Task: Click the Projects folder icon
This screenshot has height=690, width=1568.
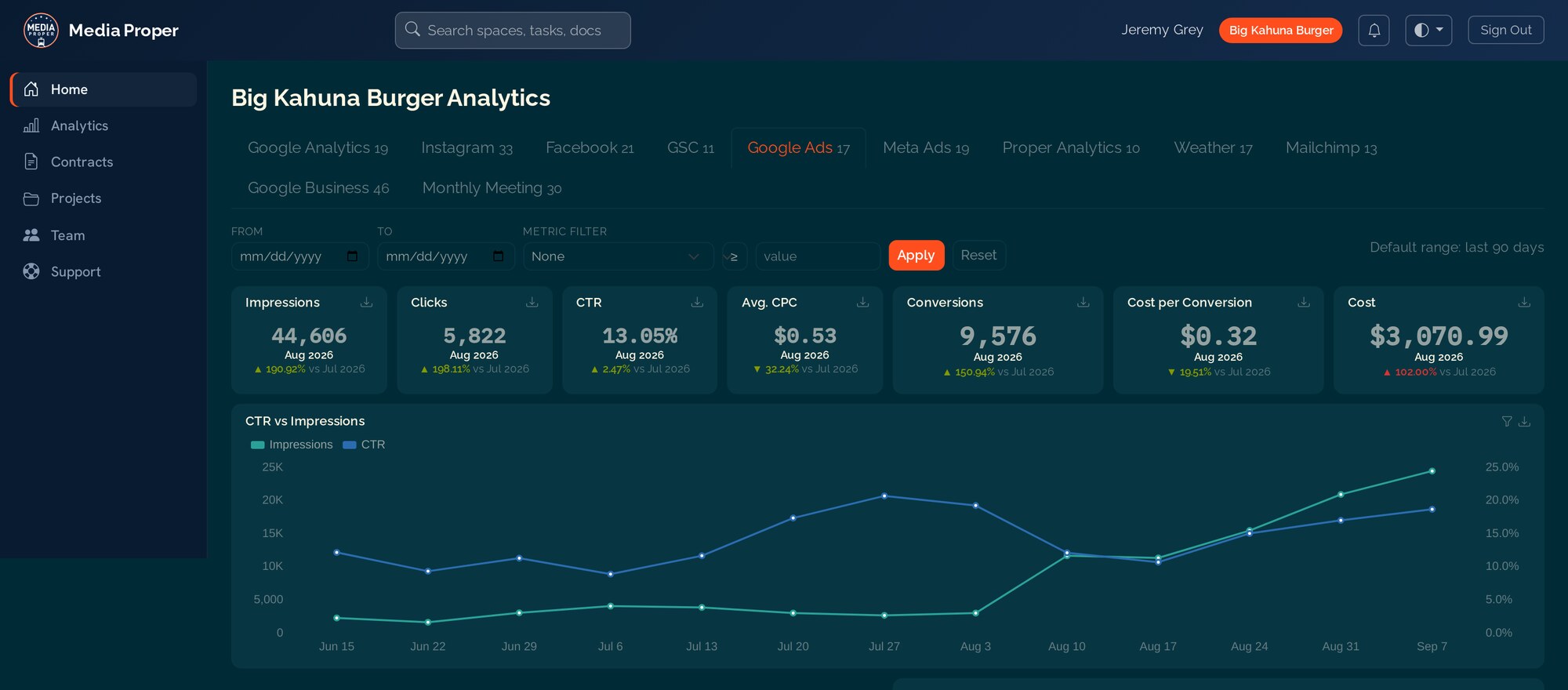Action: (31, 198)
